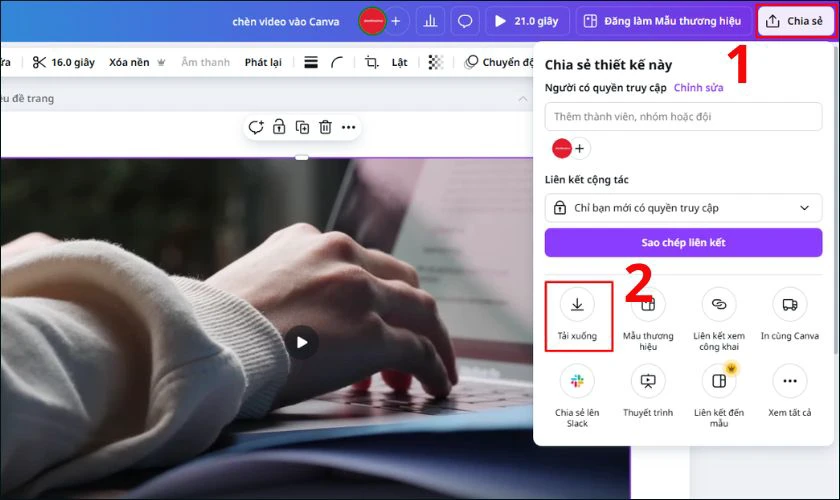Play the video on canvas
840x500 pixels.
point(302,342)
